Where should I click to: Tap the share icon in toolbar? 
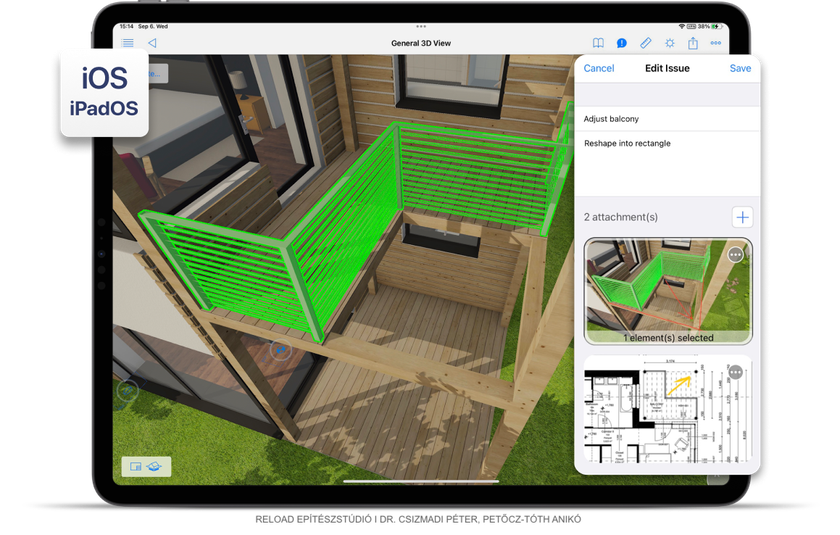[x=693, y=43]
